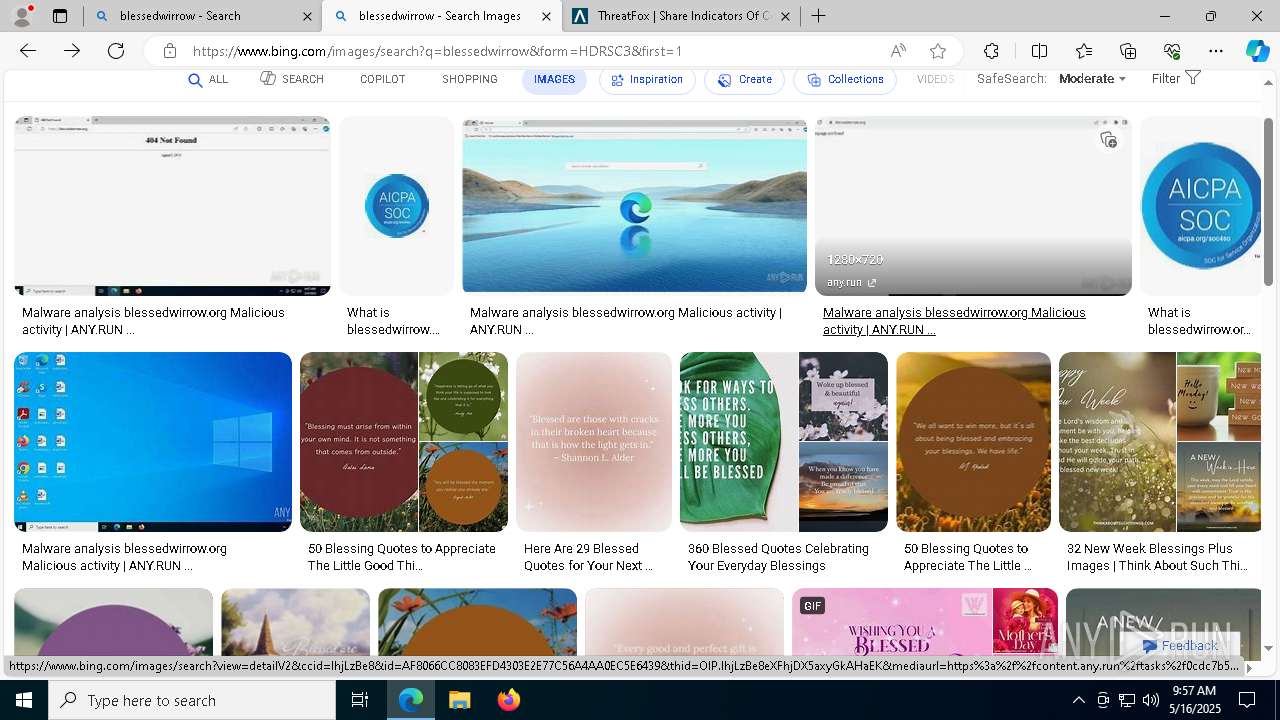Show hidden system tray icons
The height and width of the screenshot is (720, 1280).
pos(1078,700)
